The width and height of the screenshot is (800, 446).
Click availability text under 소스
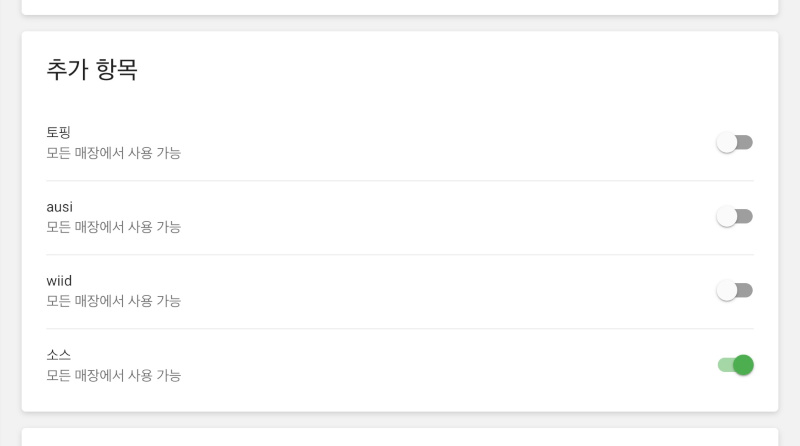113,375
